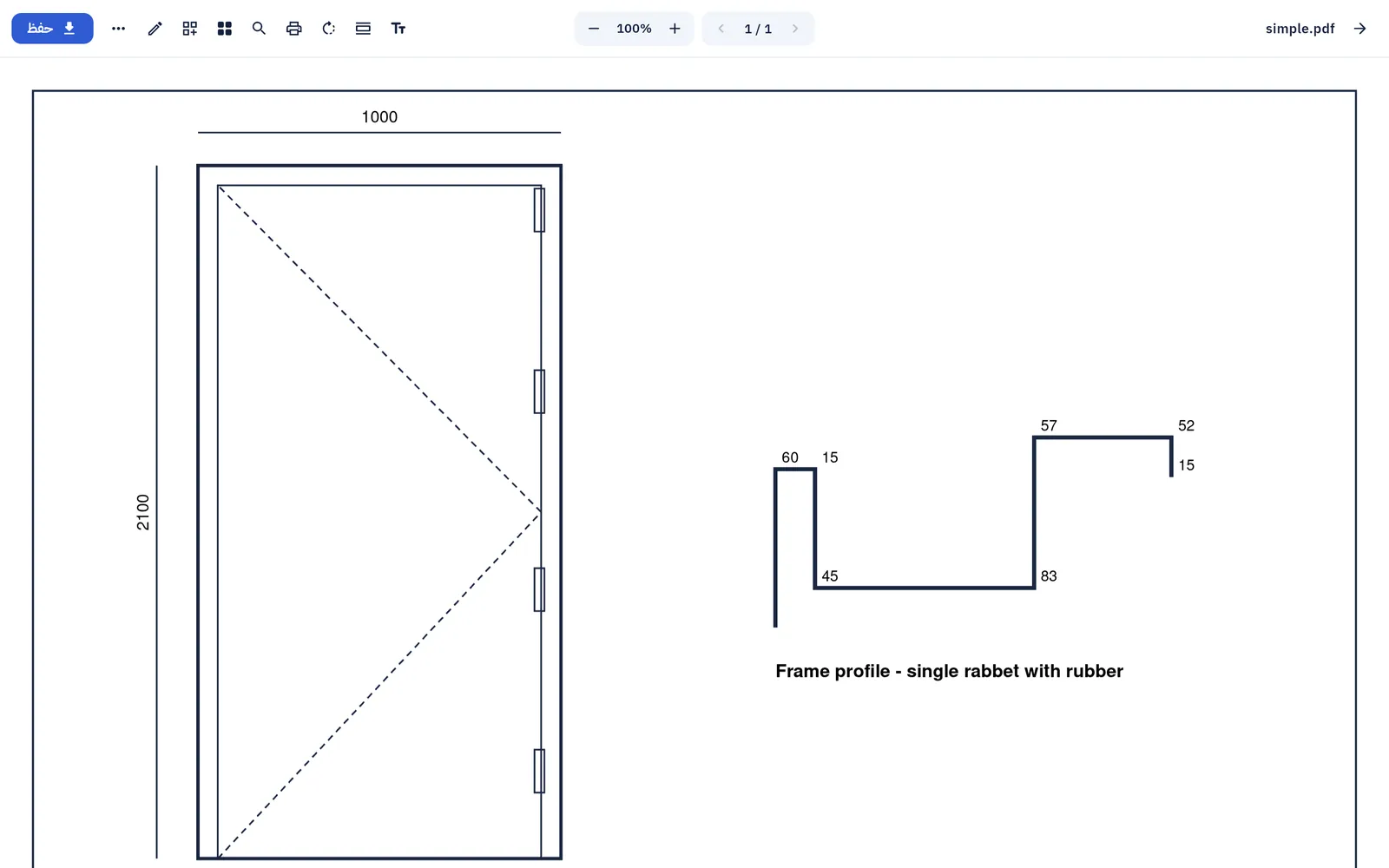Viewport: 1389px width, 868px height.
Task: Click the 83 dimension label
Action: (x=1049, y=576)
